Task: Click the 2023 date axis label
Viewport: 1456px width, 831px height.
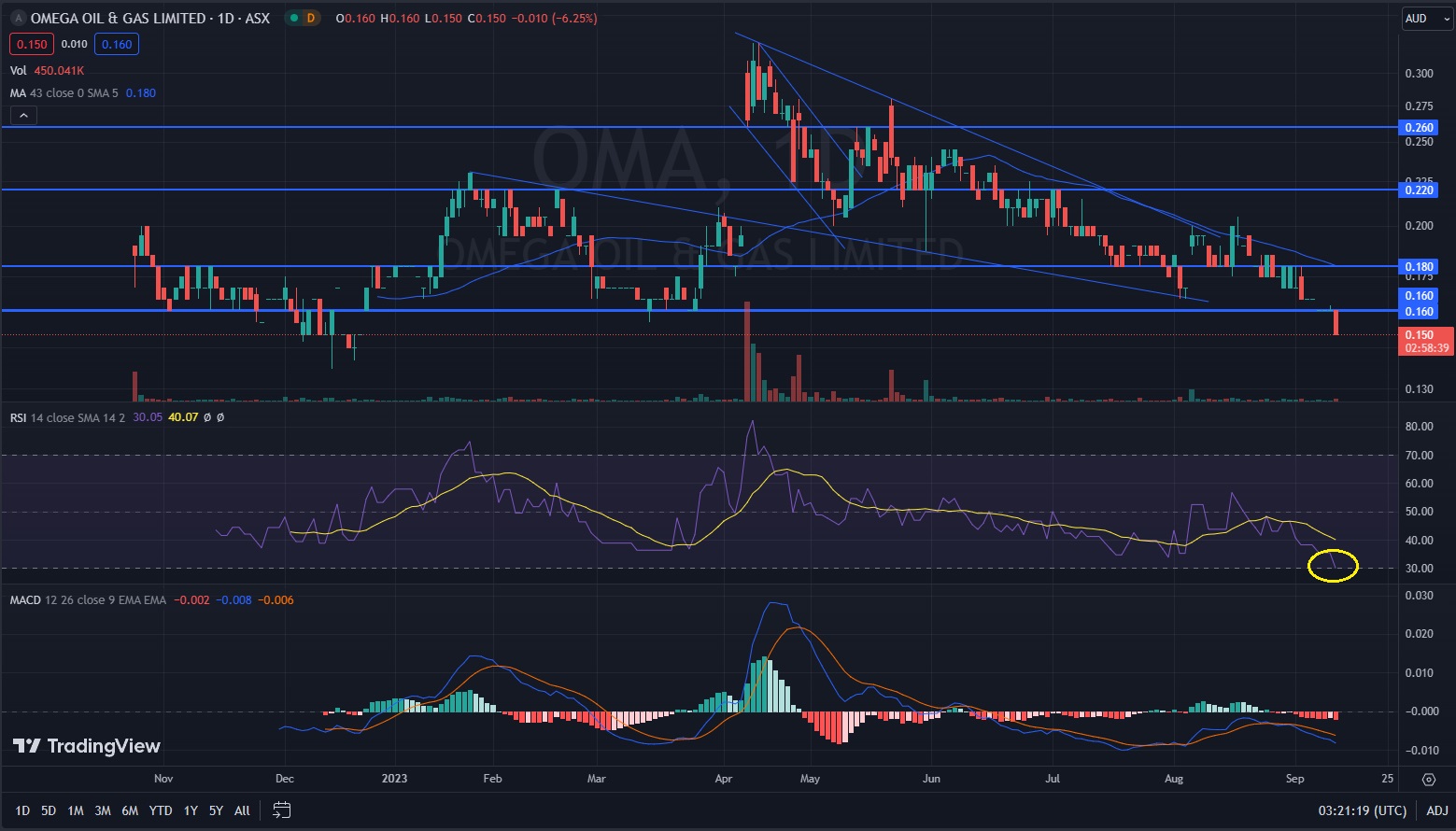Action: 394,779
